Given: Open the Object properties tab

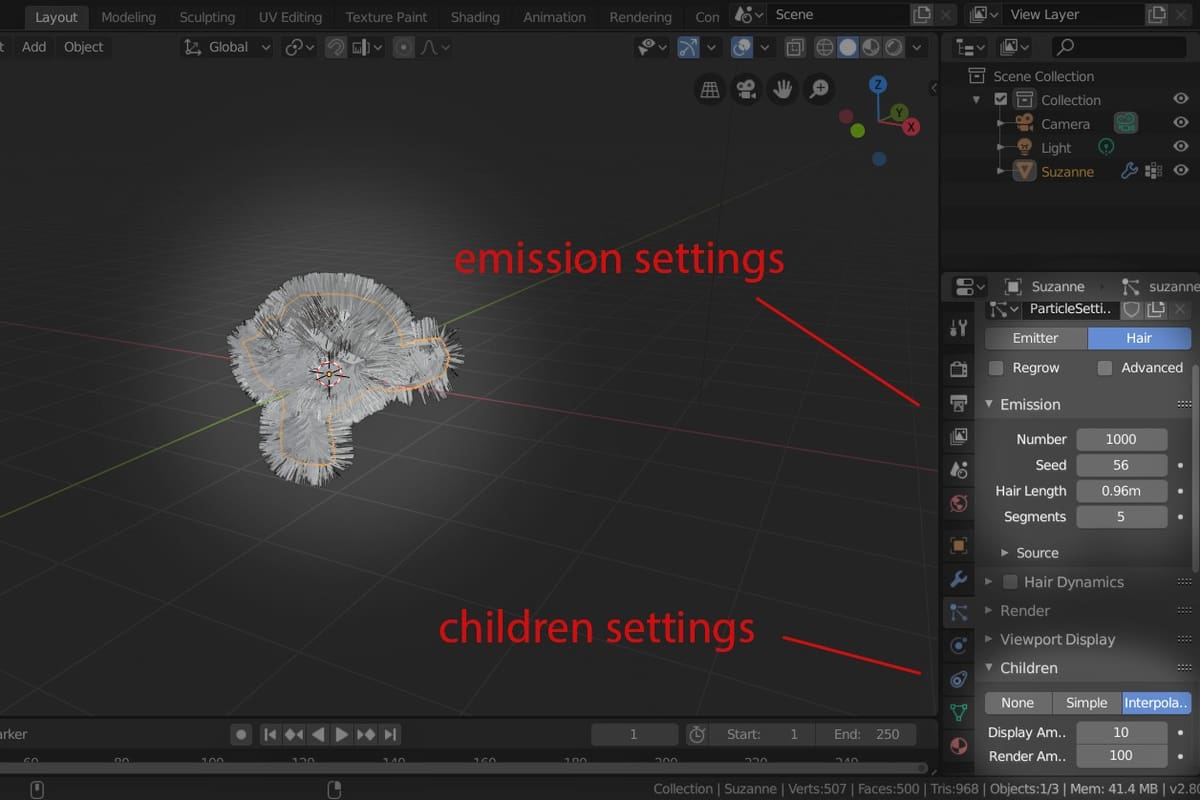Looking at the screenshot, I should coord(958,545).
